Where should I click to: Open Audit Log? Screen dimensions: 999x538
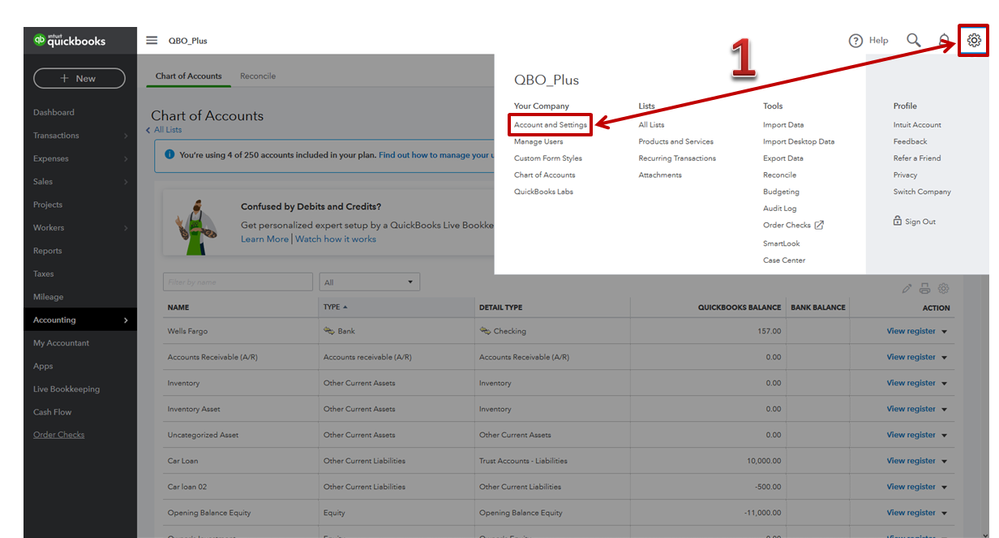tap(780, 208)
